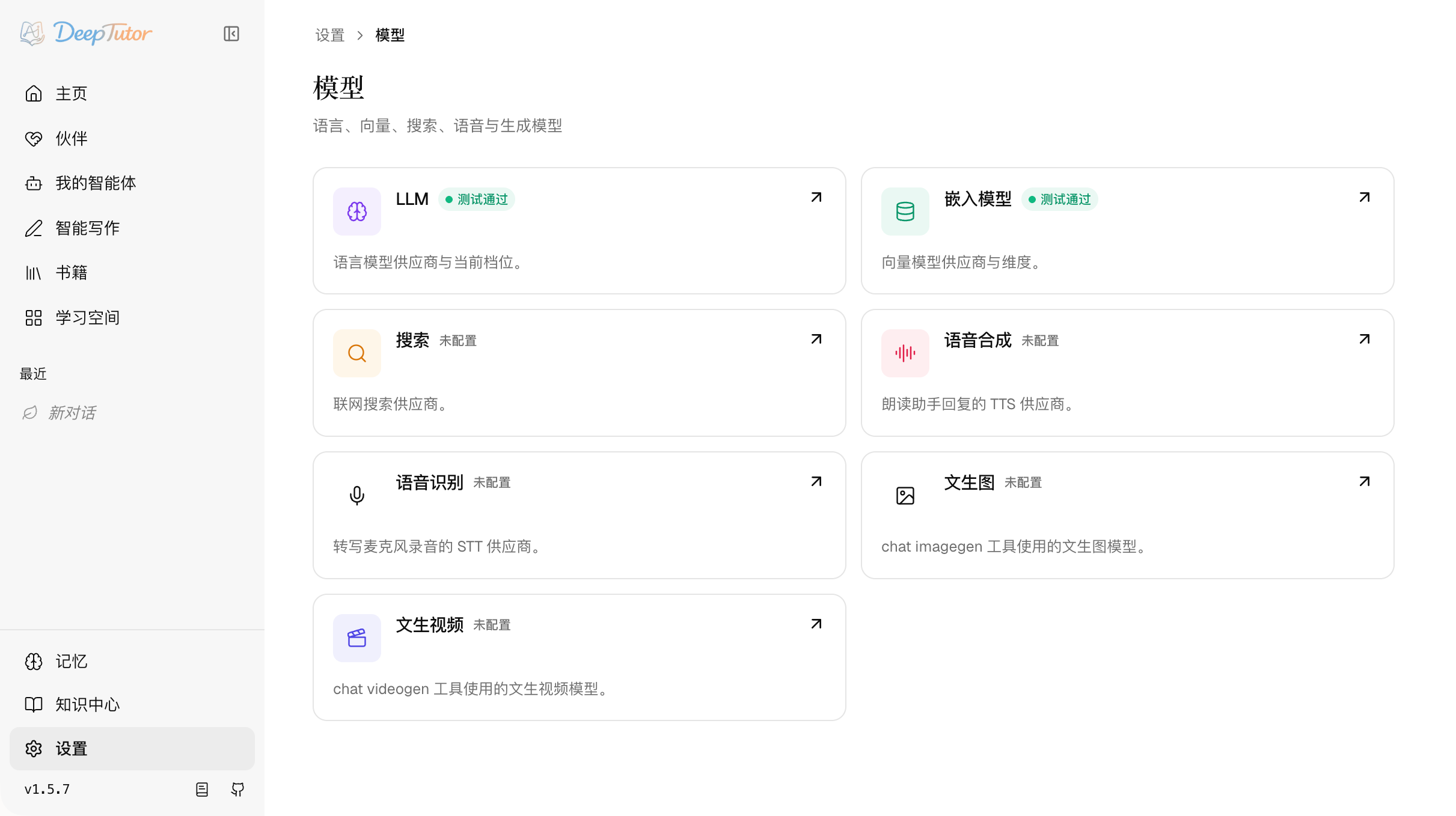Open 文生视频 card via its arrow icon
Viewport: 1456px width, 816px height.
pos(816,624)
